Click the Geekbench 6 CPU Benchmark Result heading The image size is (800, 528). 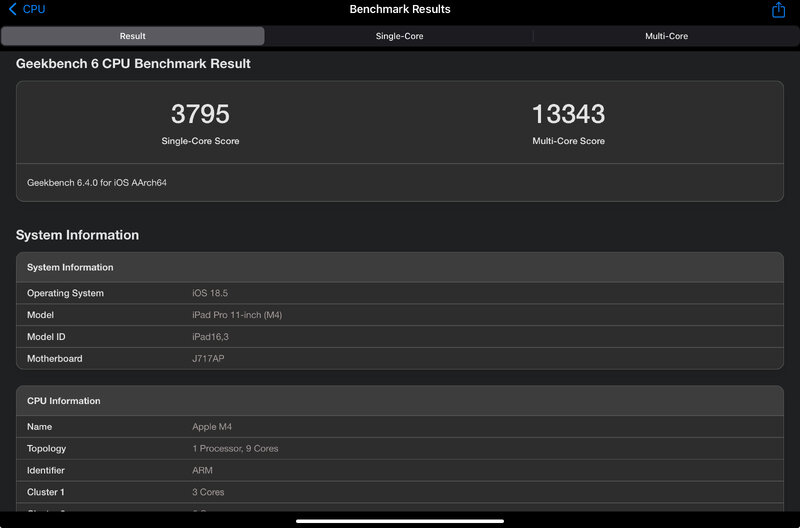coord(133,64)
